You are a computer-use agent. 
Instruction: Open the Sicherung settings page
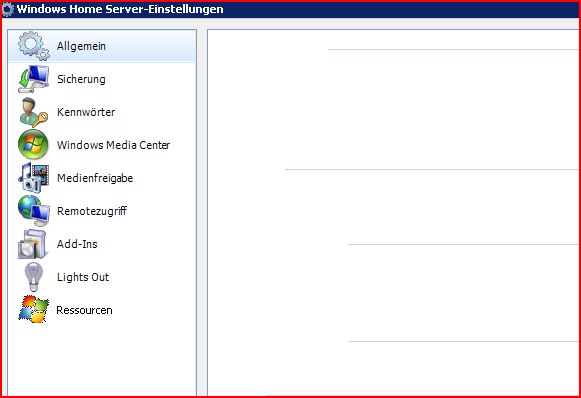(102, 79)
